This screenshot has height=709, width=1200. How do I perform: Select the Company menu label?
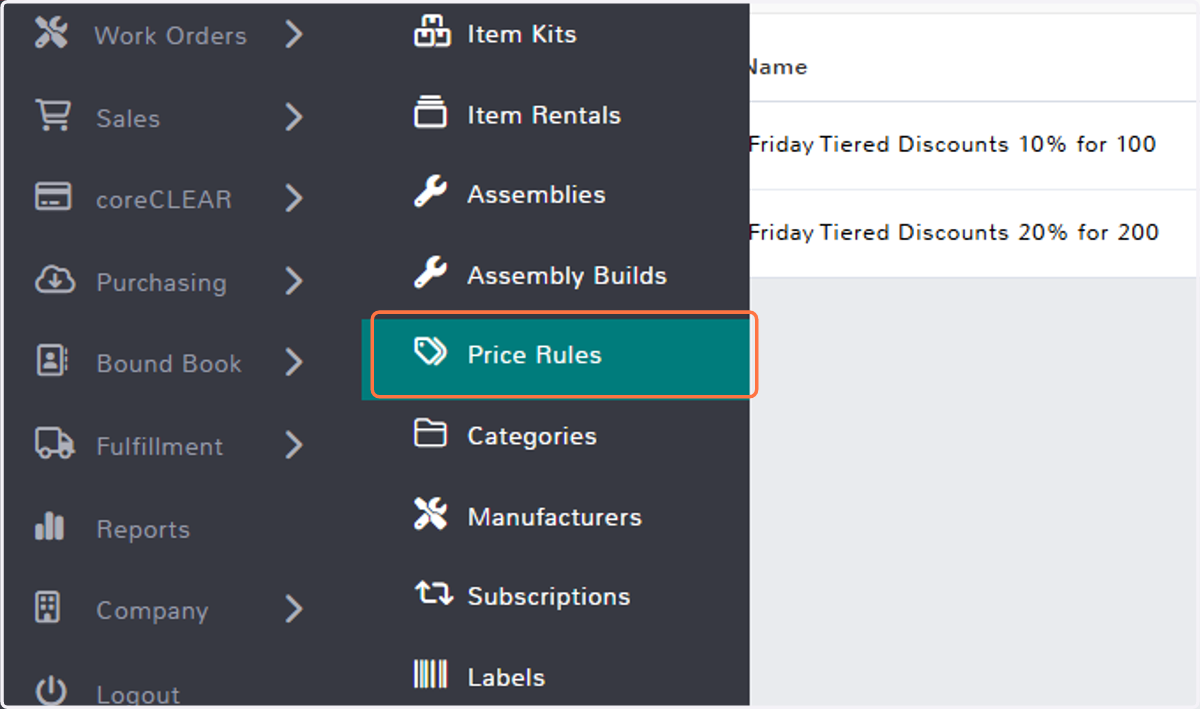coord(152,611)
